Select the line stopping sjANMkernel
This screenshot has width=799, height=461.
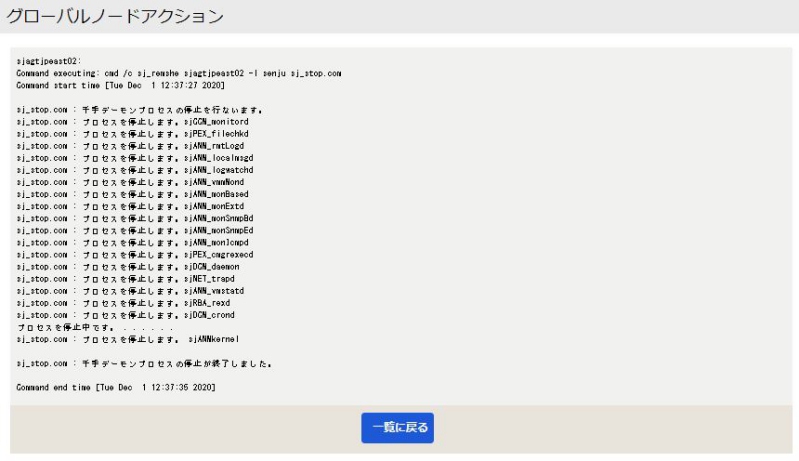128,339
